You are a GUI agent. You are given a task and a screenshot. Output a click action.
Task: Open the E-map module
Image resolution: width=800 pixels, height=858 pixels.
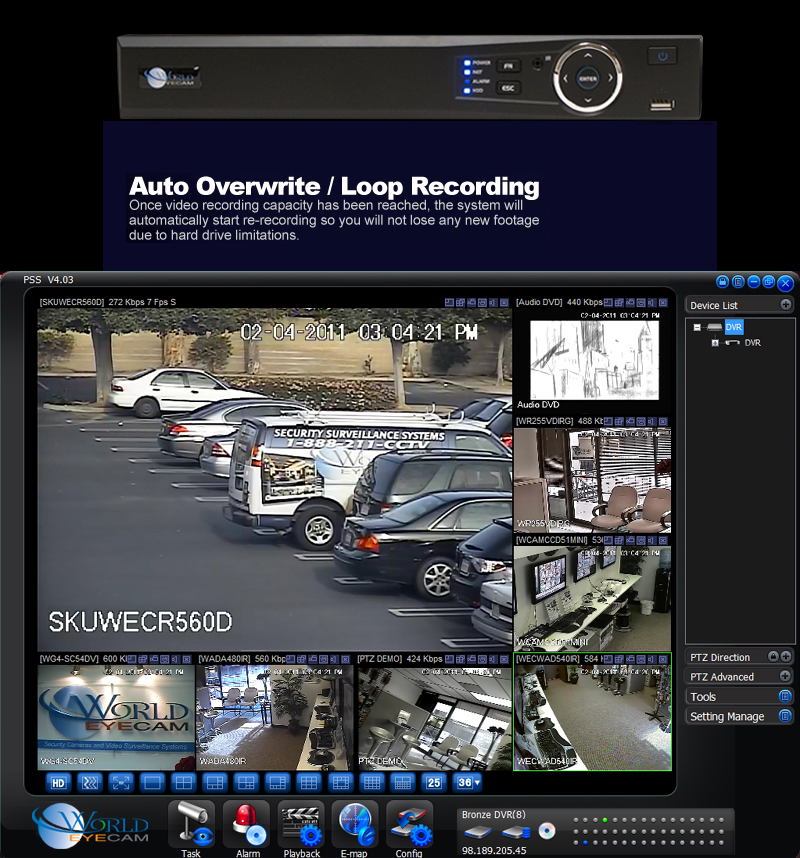point(354,828)
